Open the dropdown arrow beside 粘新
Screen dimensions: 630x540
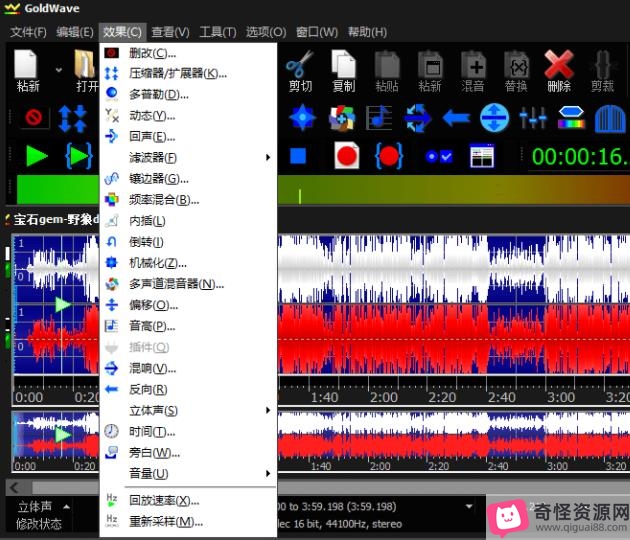coord(57,70)
